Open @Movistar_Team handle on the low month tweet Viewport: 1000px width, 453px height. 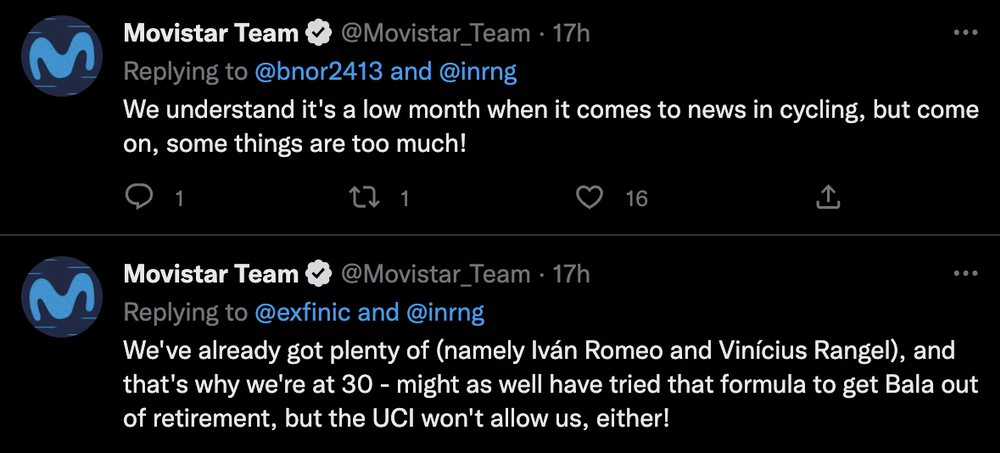tap(436, 34)
